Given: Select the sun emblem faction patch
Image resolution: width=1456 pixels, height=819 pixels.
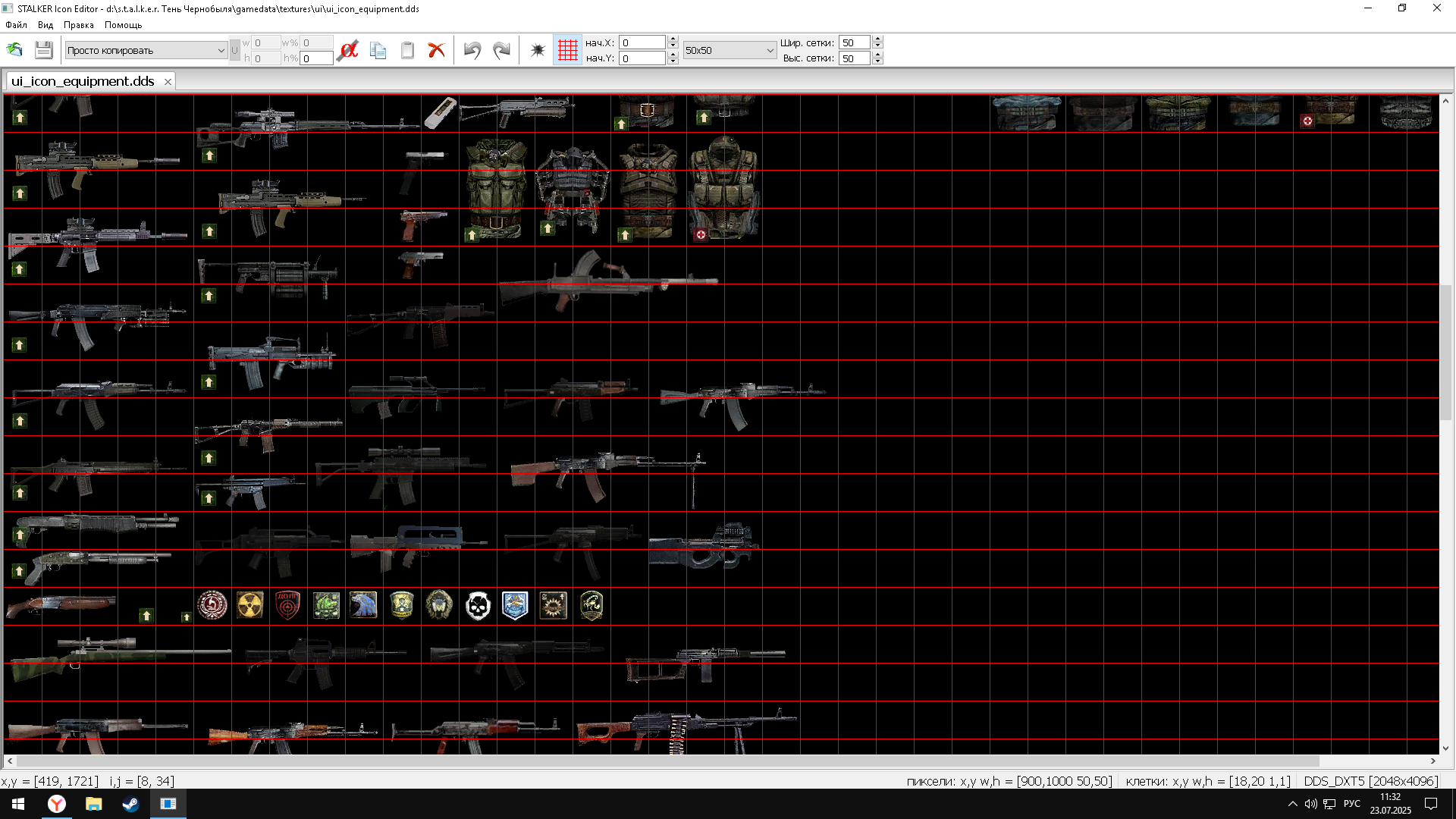Looking at the screenshot, I should (x=553, y=606).
